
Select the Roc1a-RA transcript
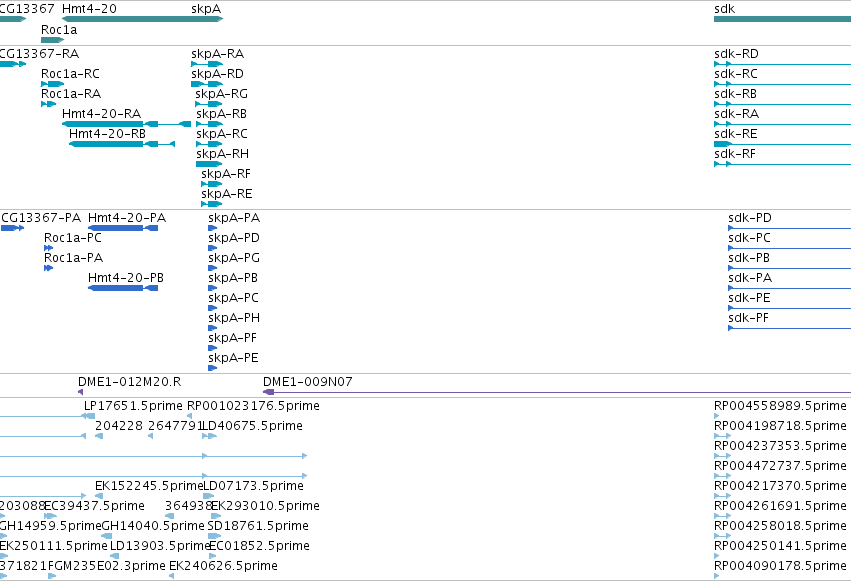(71, 94)
